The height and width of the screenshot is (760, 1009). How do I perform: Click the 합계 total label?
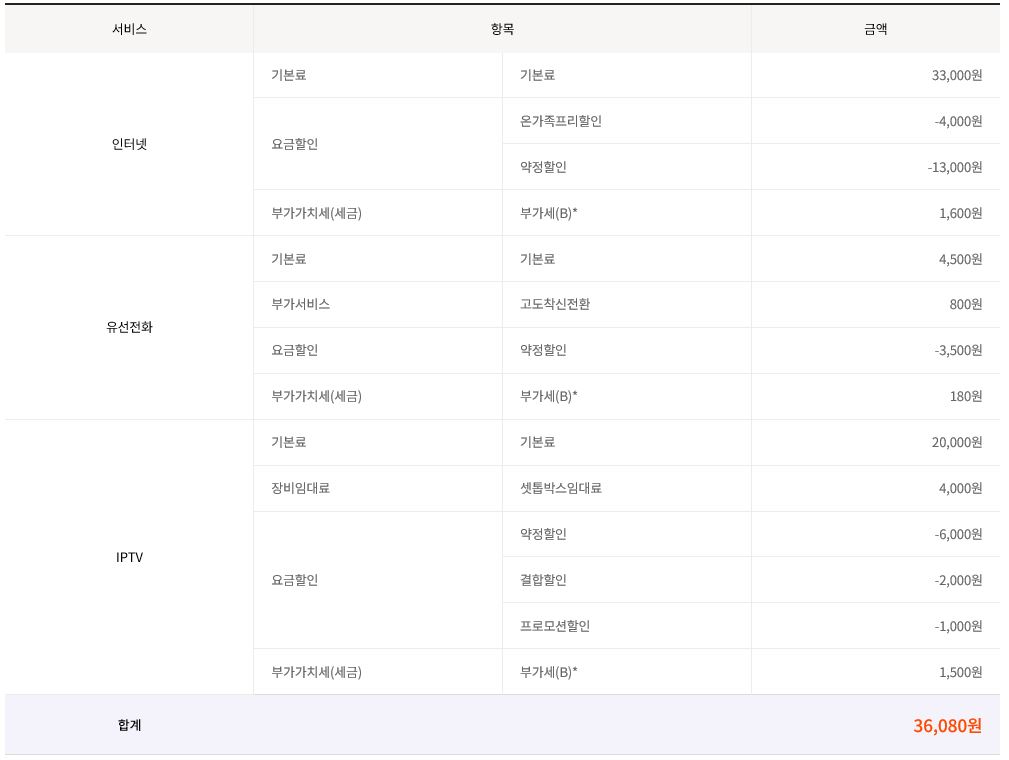129,725
